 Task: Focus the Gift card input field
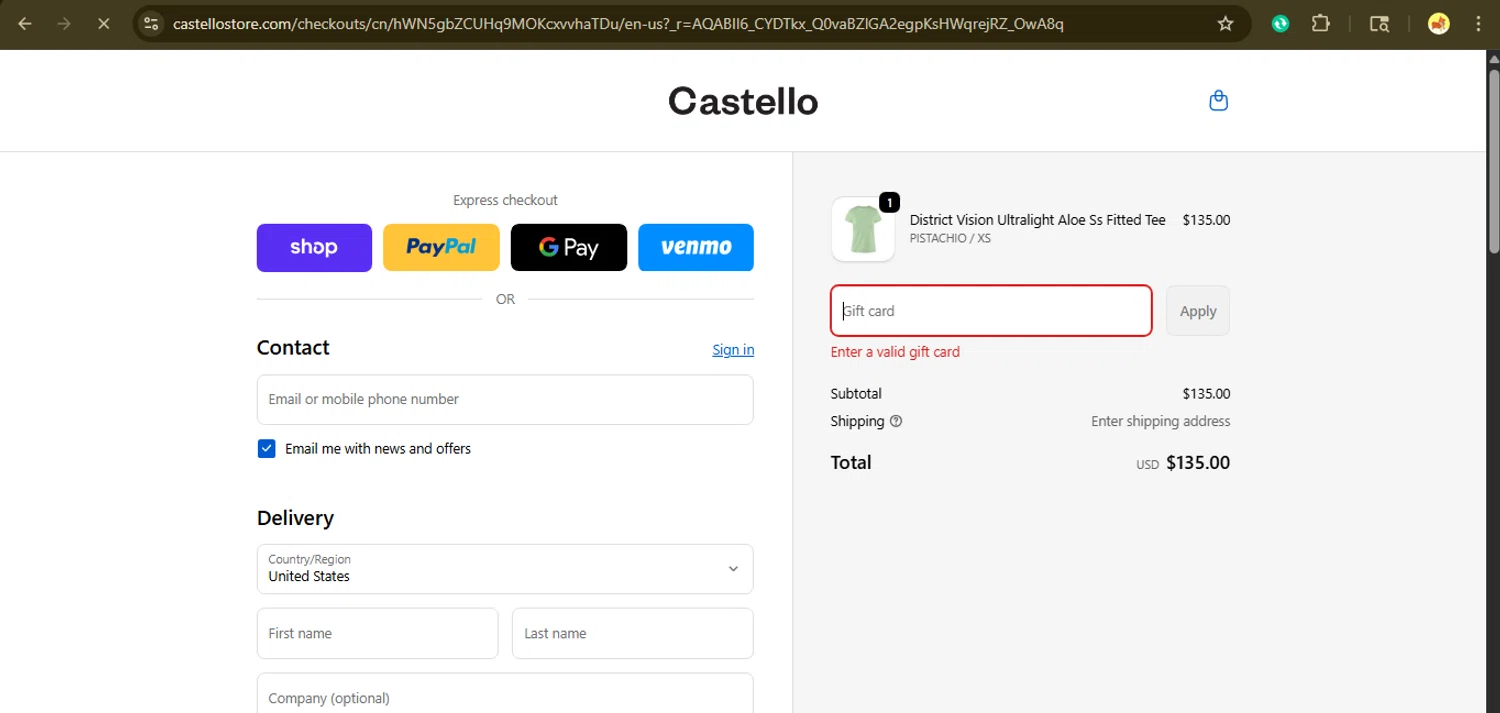click(x=991, y=311)
